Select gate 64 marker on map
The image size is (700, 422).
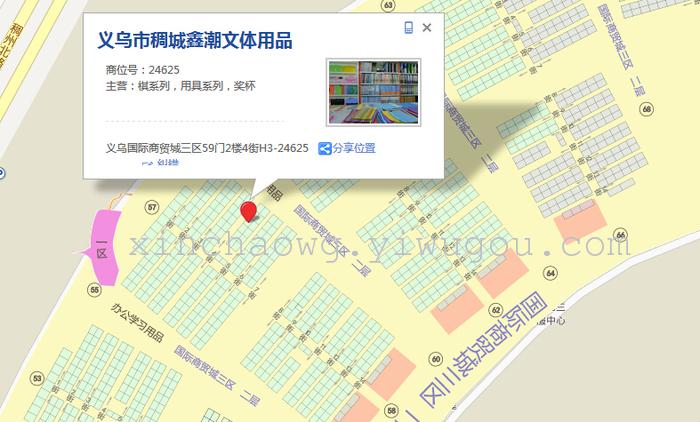point(549,272)
